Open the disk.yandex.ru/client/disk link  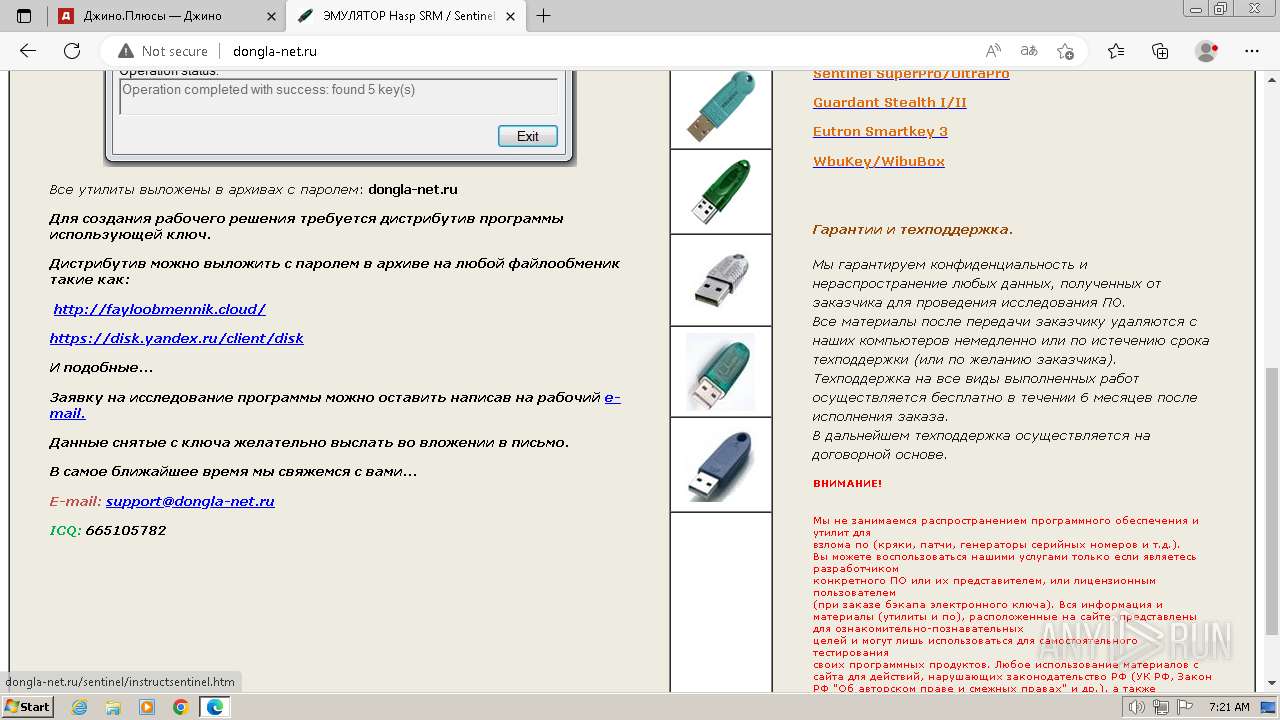177,338
